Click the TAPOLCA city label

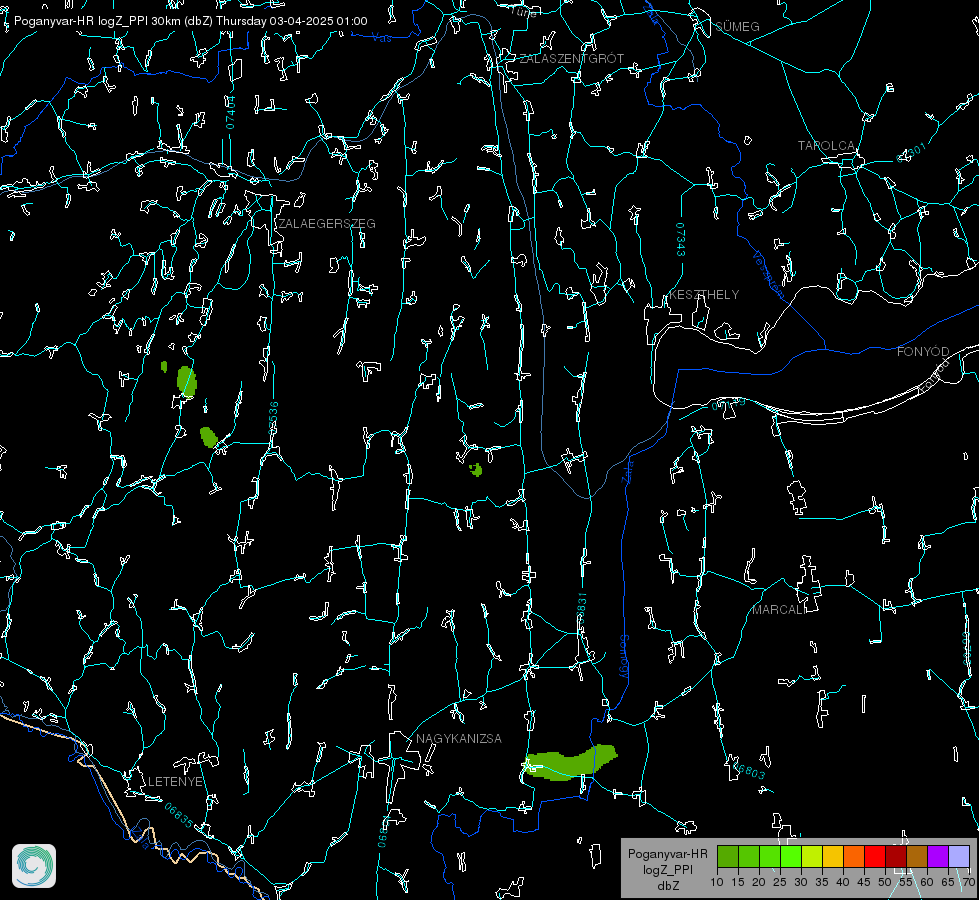point(826,146)
